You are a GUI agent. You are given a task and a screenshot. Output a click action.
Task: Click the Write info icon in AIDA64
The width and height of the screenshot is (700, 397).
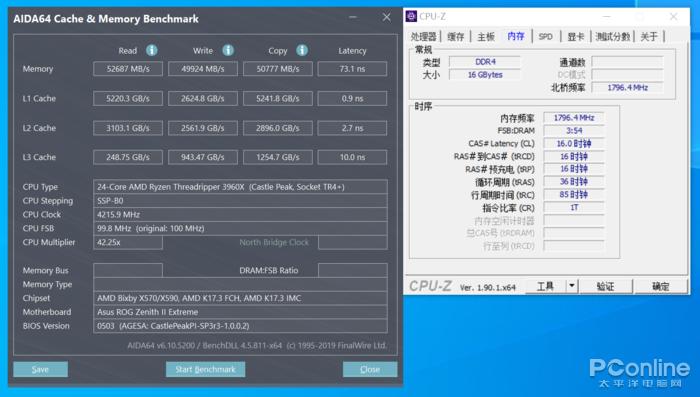click(x=228, y=50)
